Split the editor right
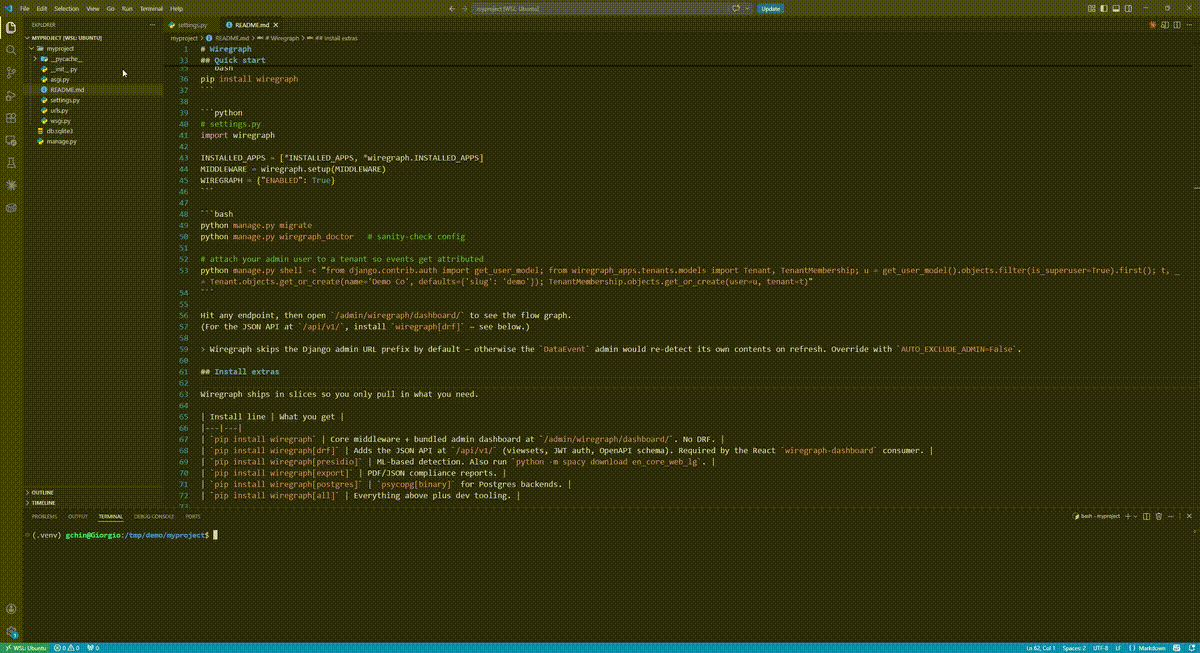Screen dimensions: 1200x653 pos(1177,25)
